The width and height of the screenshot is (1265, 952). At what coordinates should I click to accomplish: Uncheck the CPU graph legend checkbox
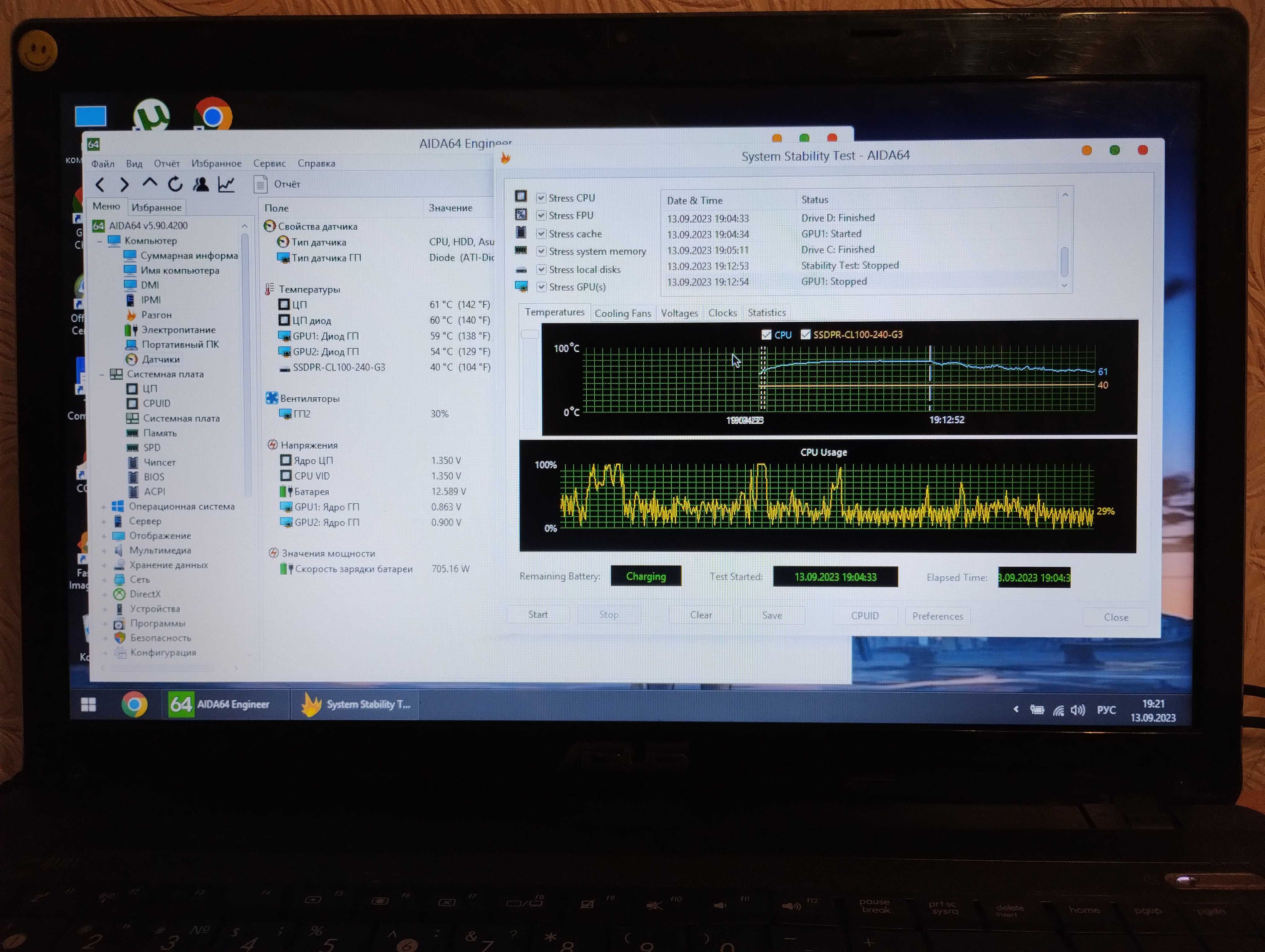[x=766, y=335]
